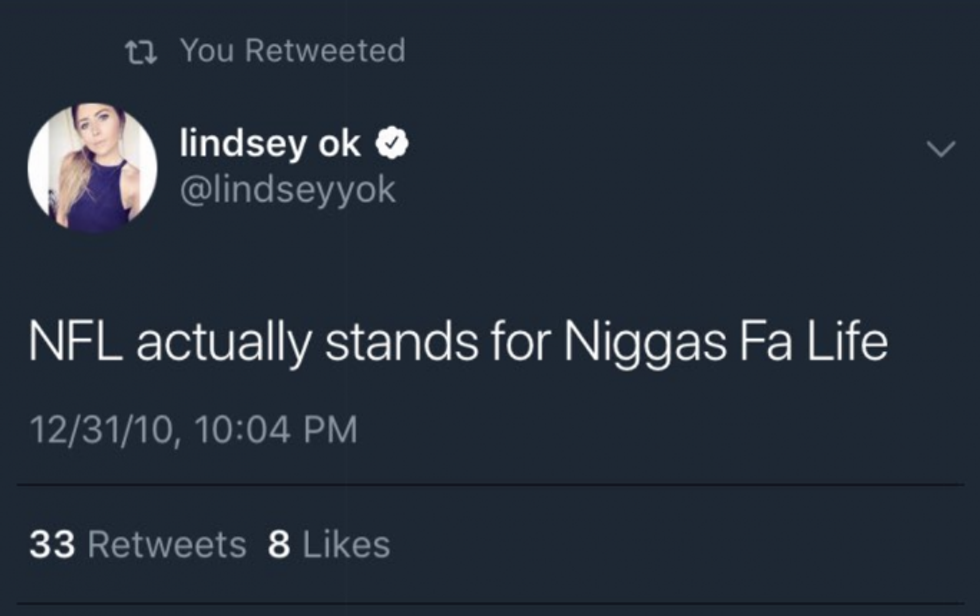Click the likes count number 8
Viewport: 980px width, 616px height.
[280, 545]
